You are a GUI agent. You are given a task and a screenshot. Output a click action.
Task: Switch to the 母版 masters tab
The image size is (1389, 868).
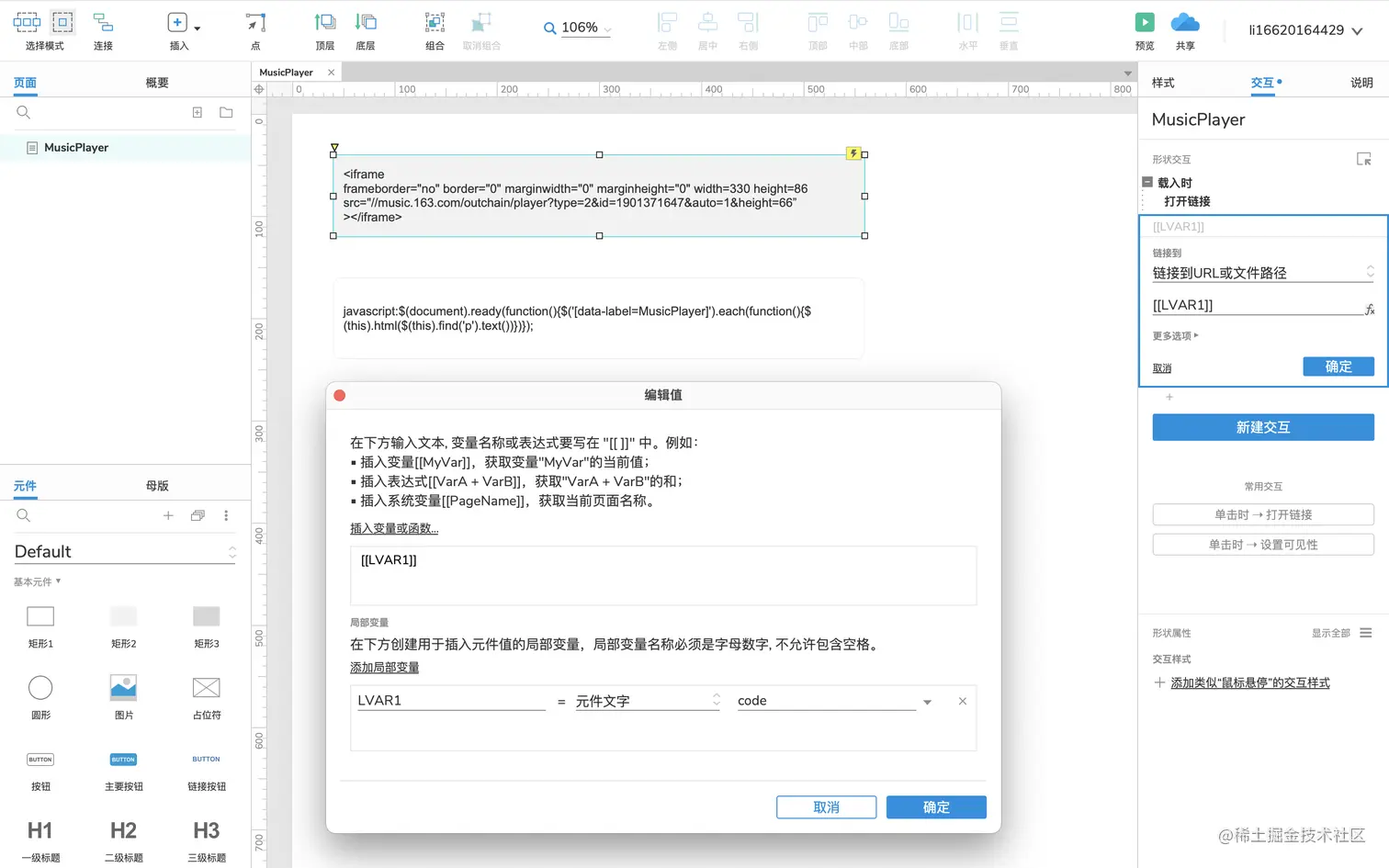coord(157,486)
